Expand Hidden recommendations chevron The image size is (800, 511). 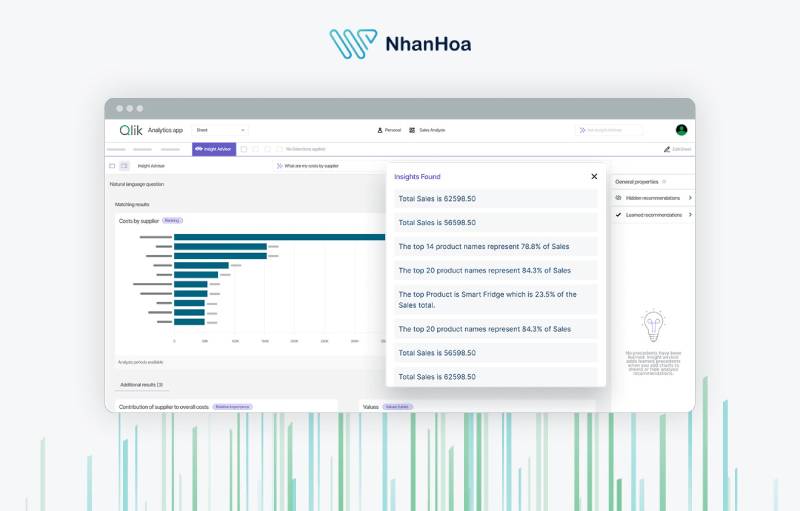click(690, 198)
